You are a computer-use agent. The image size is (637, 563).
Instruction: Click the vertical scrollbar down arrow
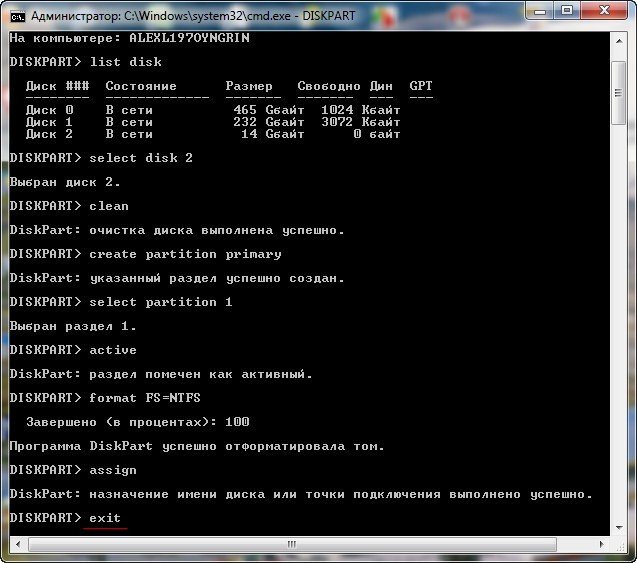coord(621,528)
